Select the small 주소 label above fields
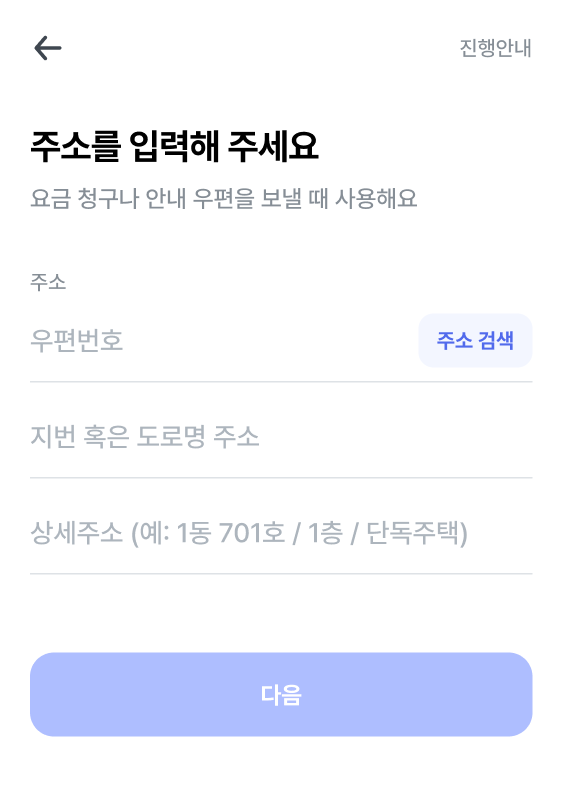The image size is (563, 797). pyautogui.click(x=48, y=282)
